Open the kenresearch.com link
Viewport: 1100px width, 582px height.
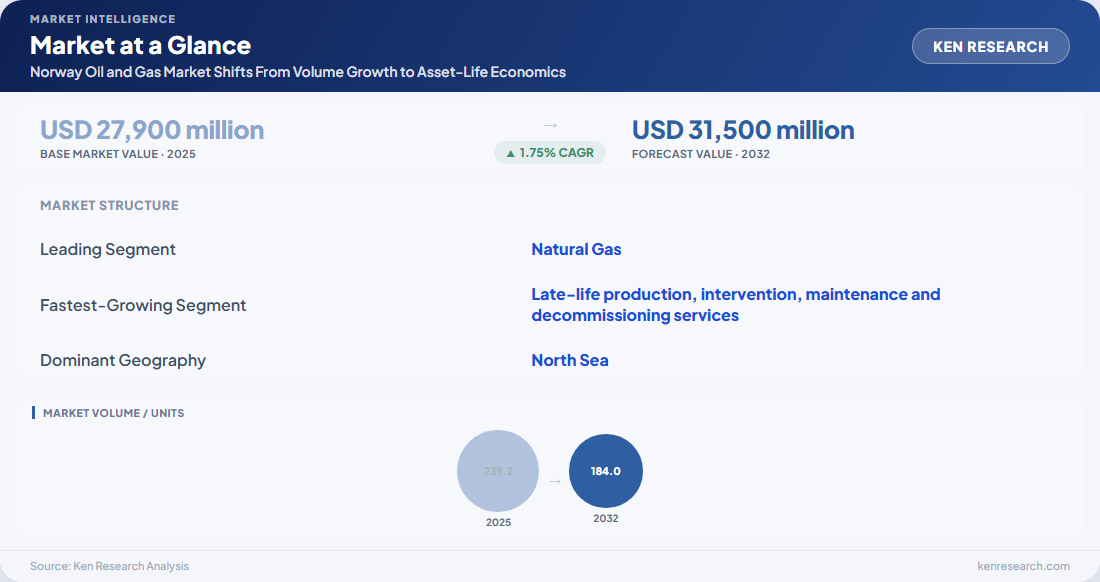pyautogui.click(x=1024, y=566)
